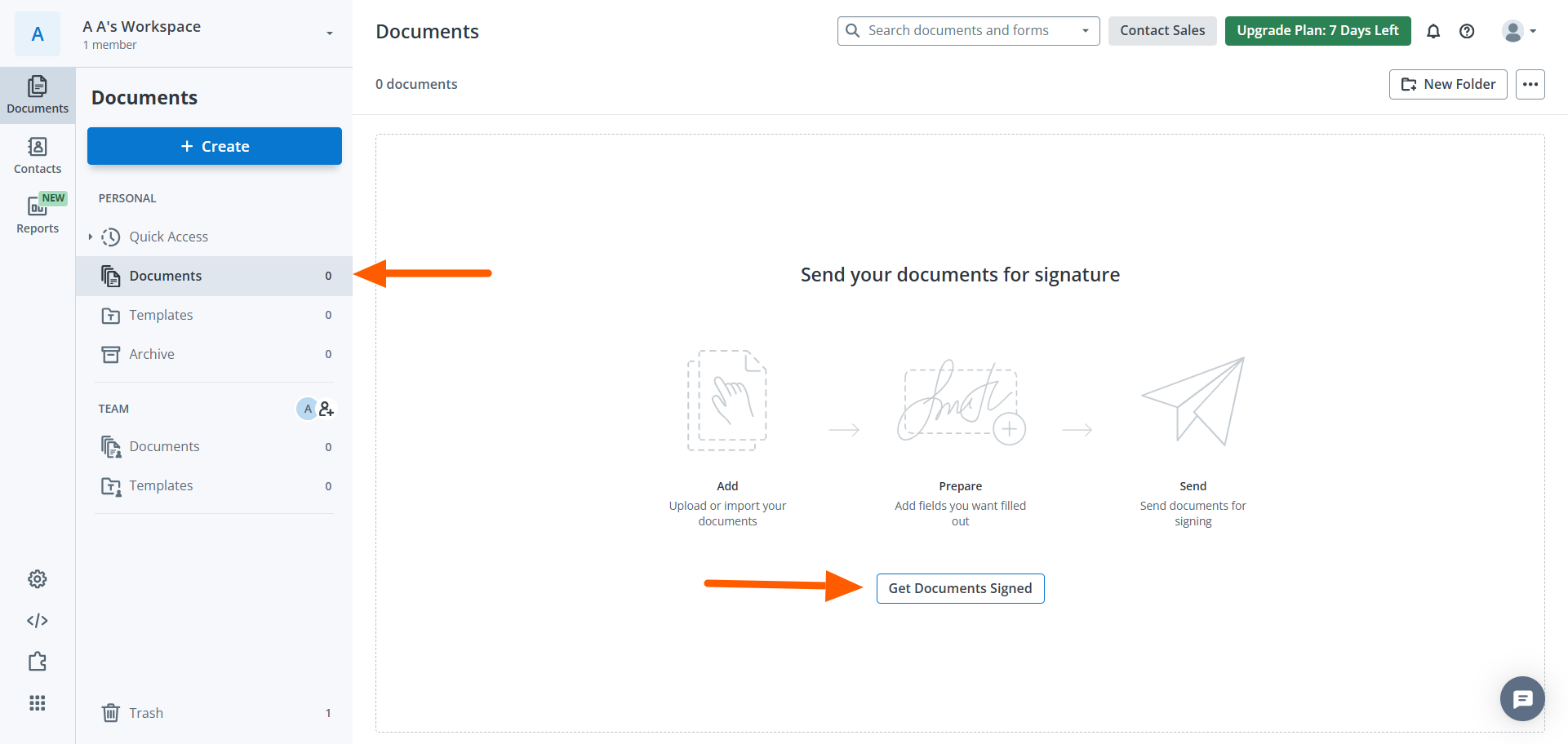Open the chat support bubble

[1521, 698]
